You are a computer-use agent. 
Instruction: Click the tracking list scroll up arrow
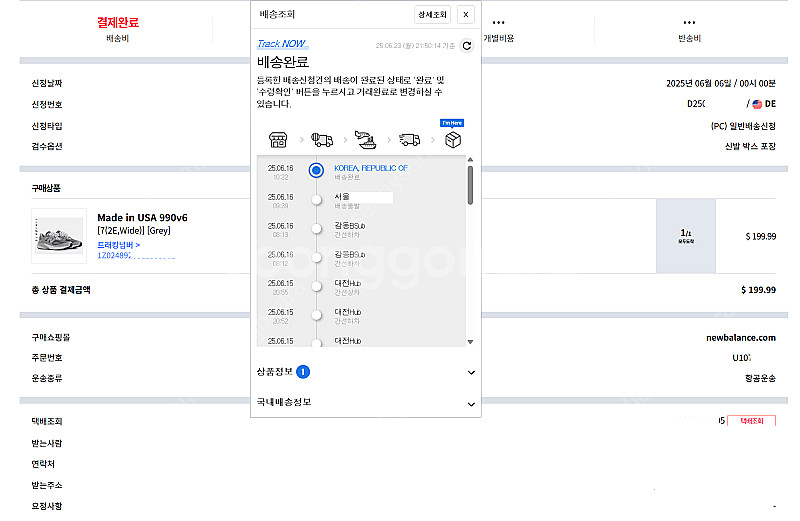pos(470,160)
